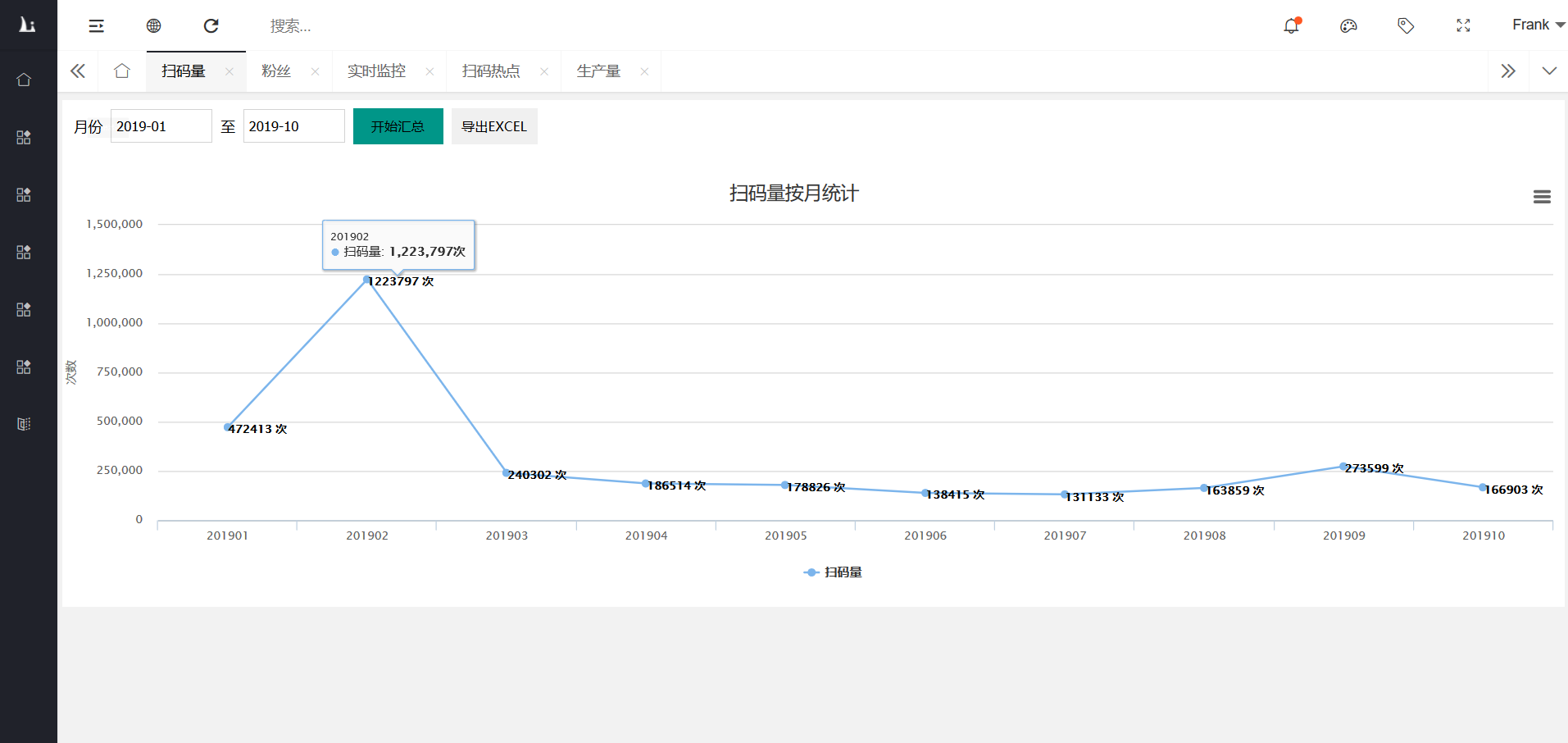The image size is (1568, 743).
Task: Open notifications bell icon
Action: (x=1291, y=26)
